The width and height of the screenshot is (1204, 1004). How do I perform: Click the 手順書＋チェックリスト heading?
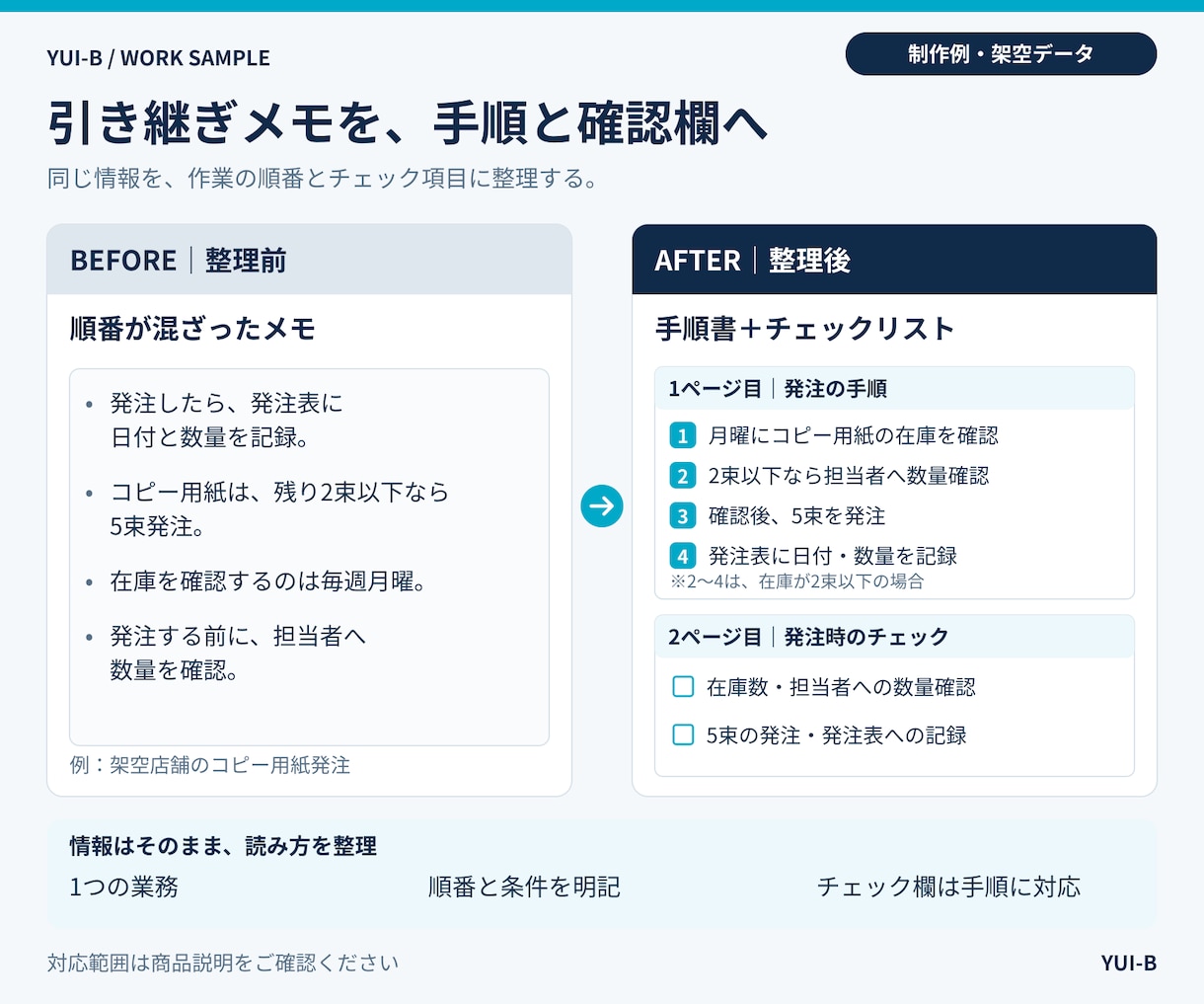click(805, 329)
